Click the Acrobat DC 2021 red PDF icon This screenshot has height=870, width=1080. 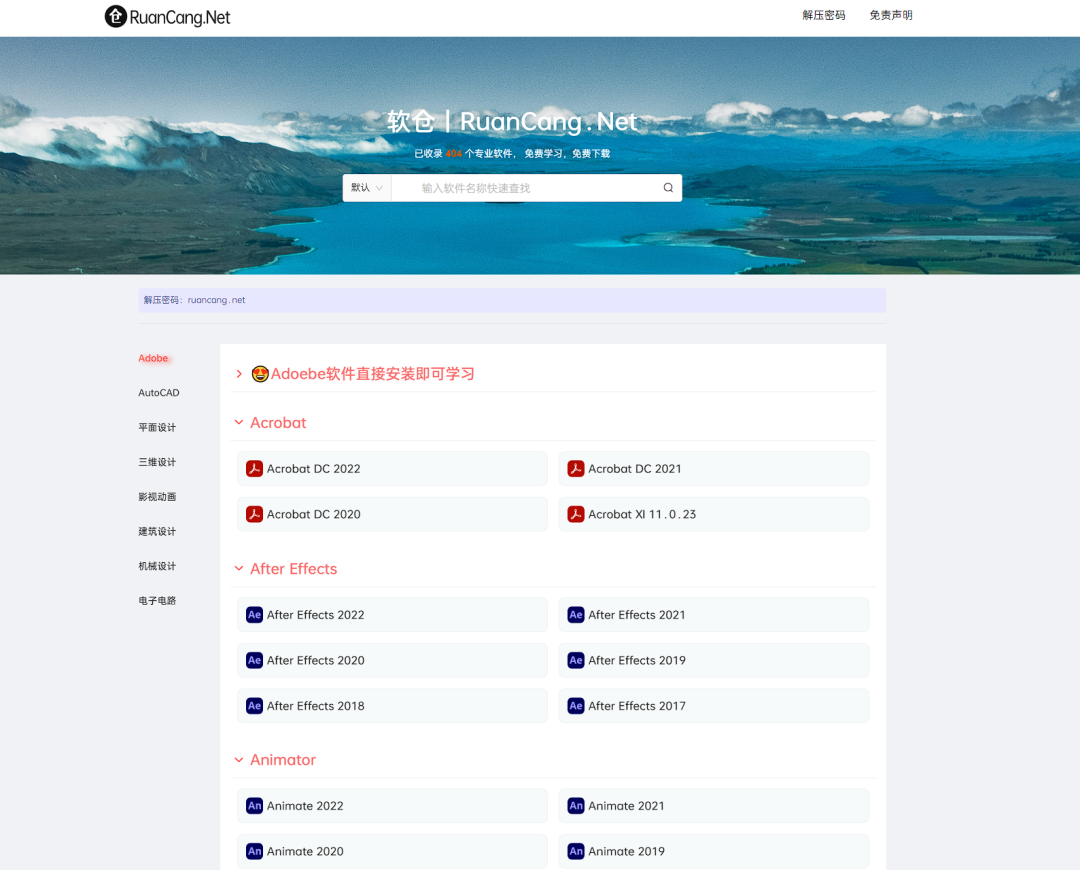click(576, 468)
